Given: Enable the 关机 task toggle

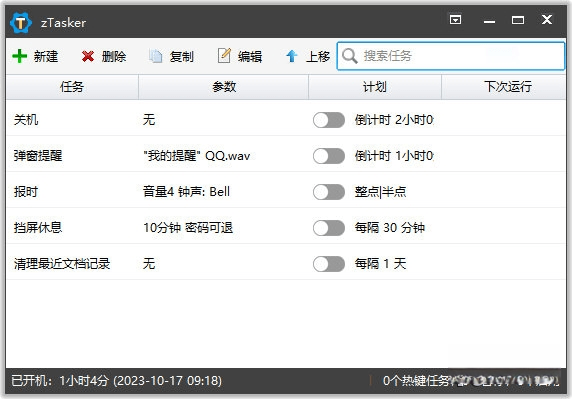Looking at the screenshot, I should pyautogui.click(x=329, y=120).
